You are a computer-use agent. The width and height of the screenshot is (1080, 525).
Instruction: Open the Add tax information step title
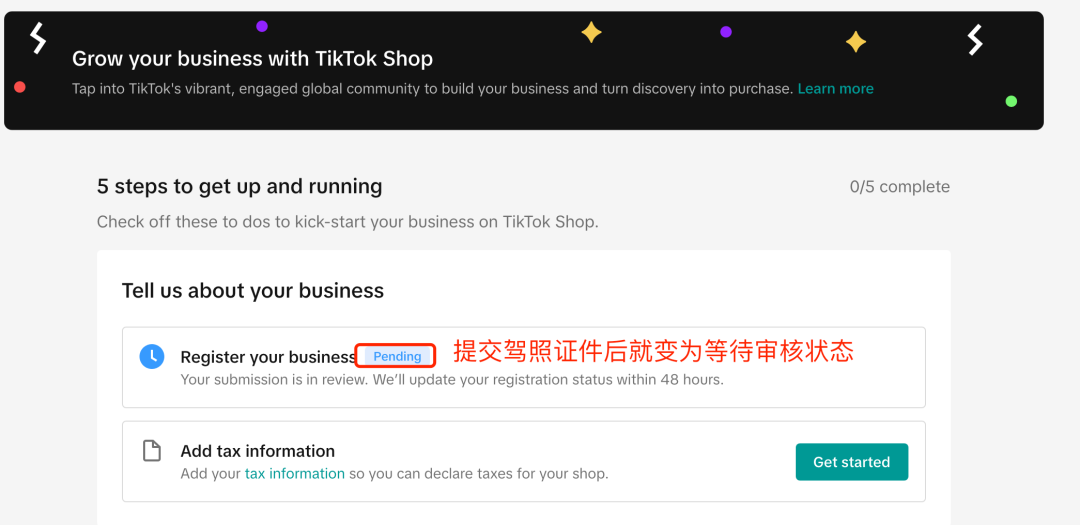pyautogui.click(x=257, y=451)
